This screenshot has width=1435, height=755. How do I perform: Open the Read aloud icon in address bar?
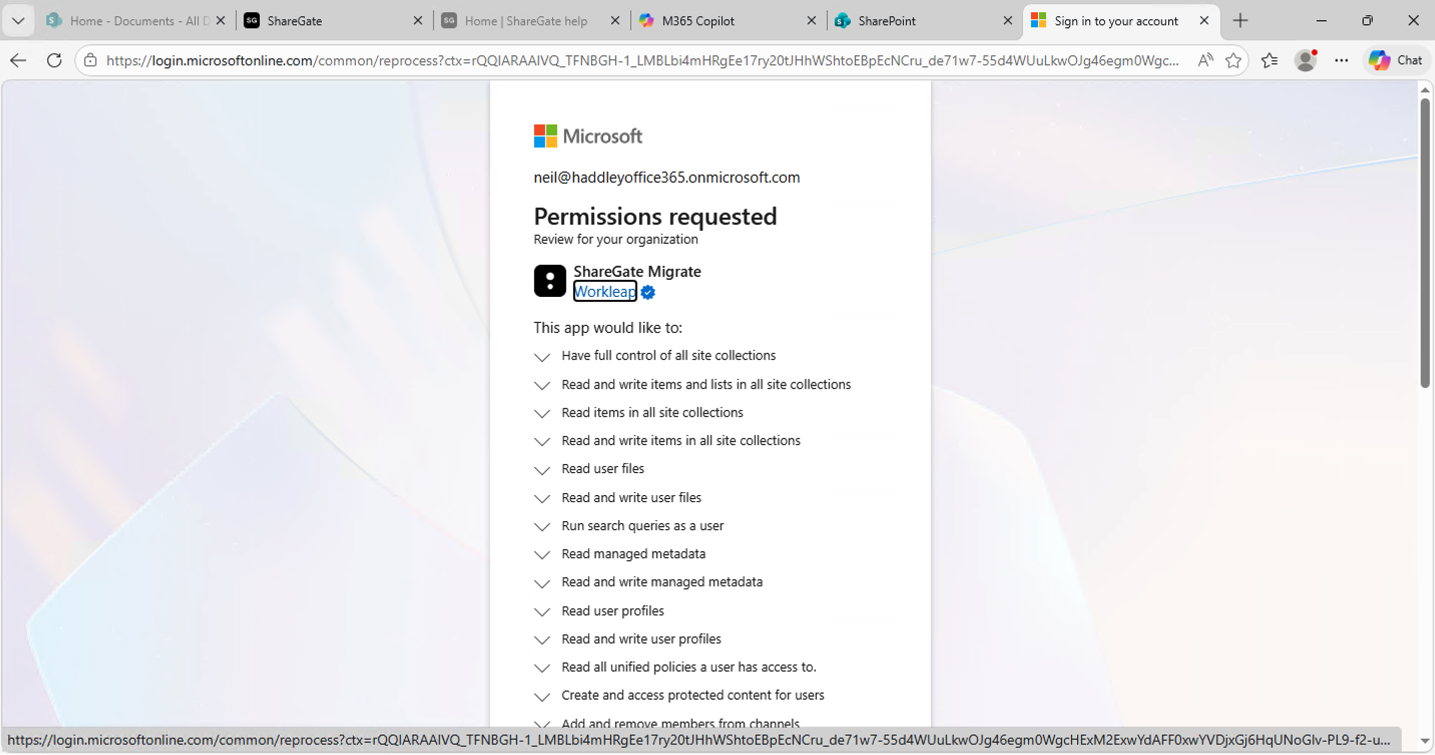click(x=1205, y=60)
